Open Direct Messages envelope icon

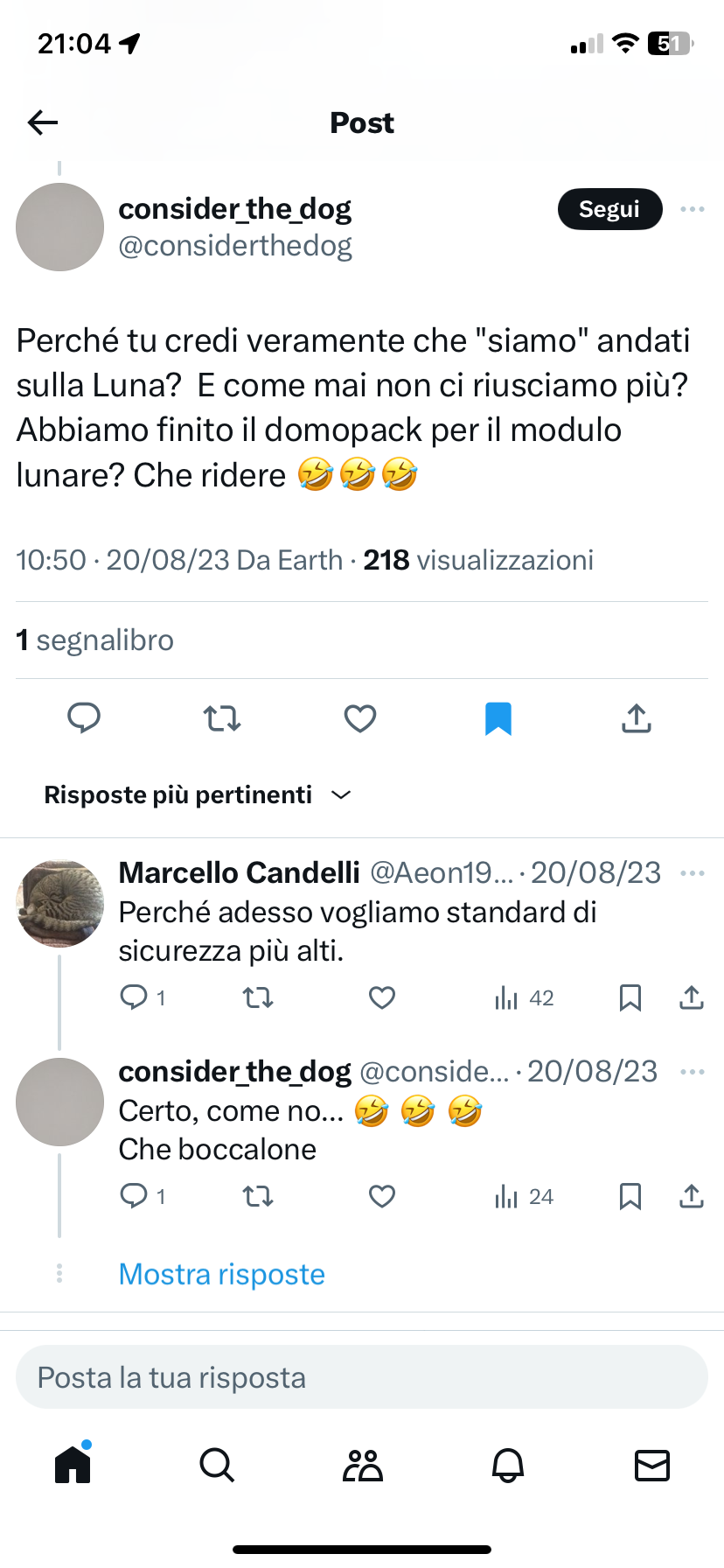pos(652,1465)
